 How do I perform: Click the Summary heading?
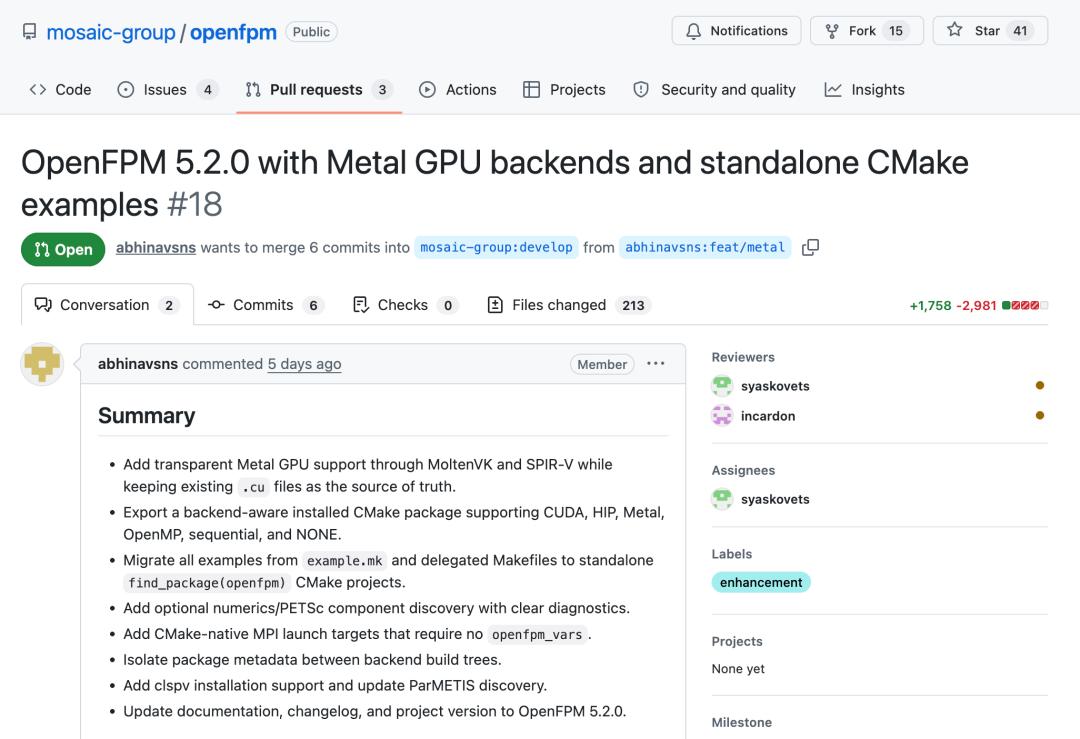[146, 415]
